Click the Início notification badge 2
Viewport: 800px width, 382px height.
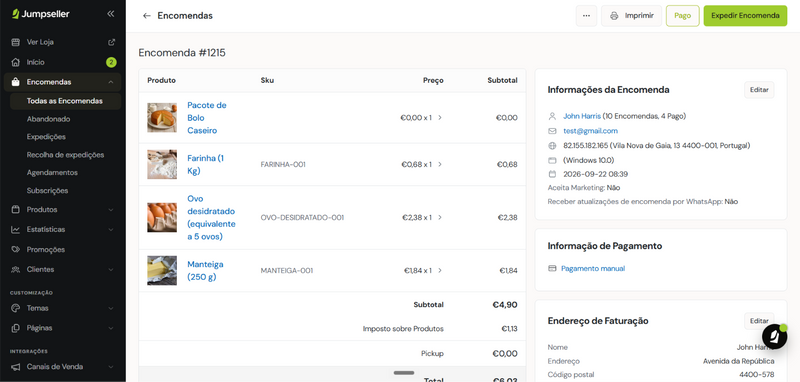pos(111,62)
